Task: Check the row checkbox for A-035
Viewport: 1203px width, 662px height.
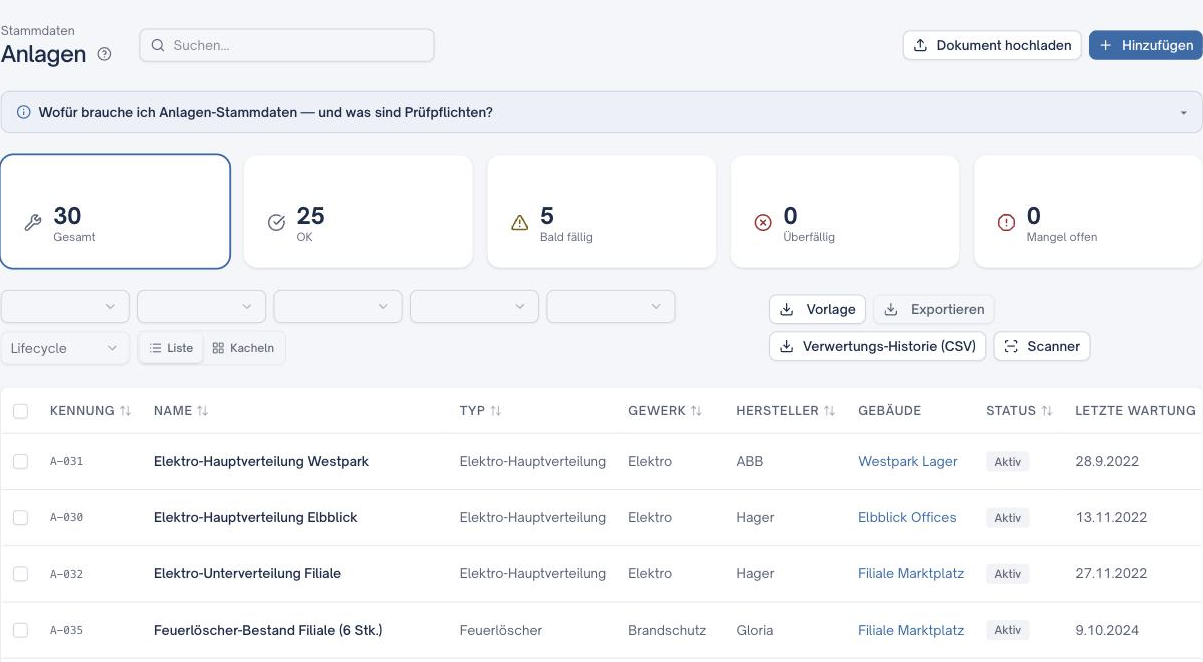Action: pyautogui.click(x=21, y=630)
